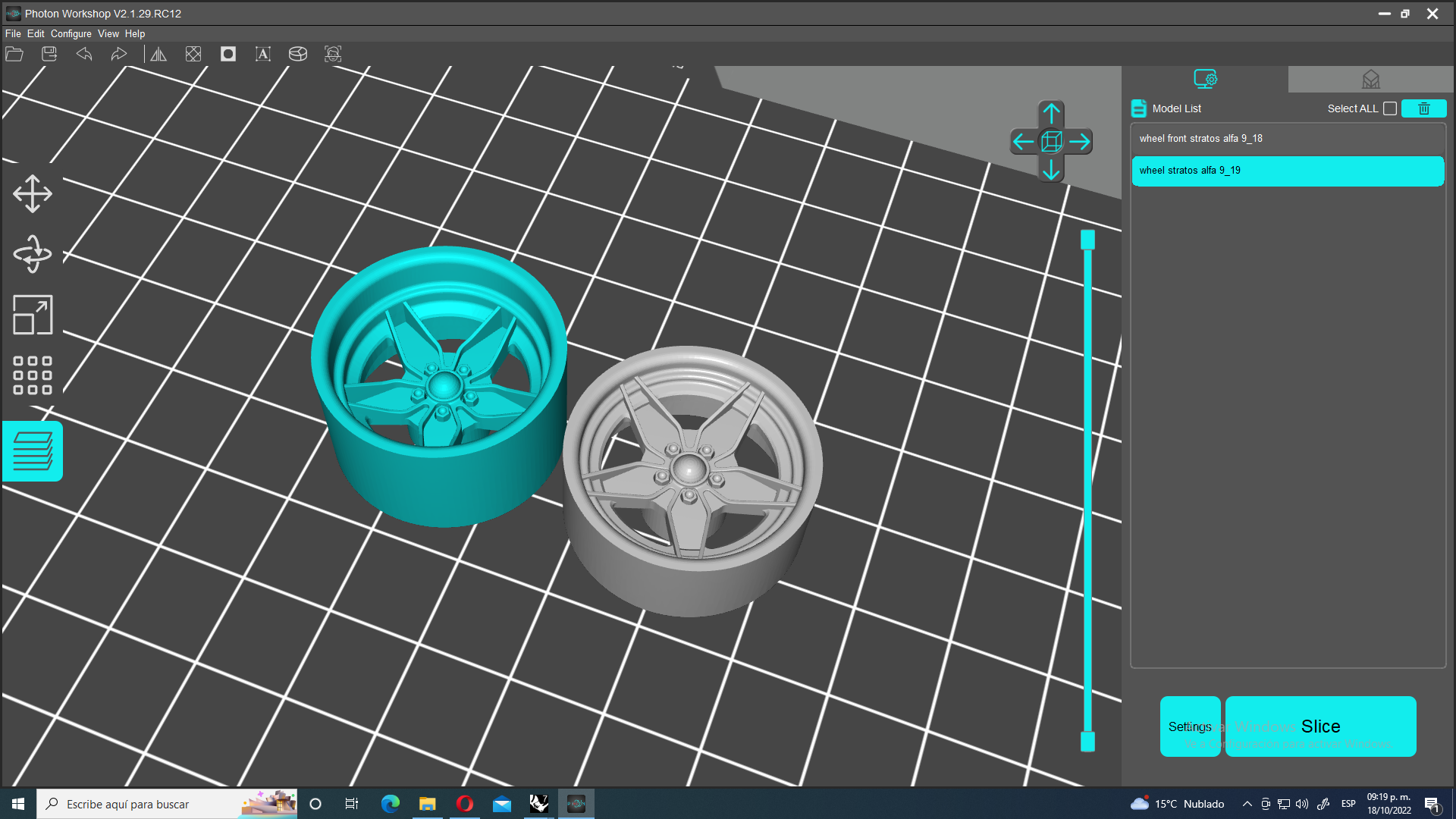Viewport: 1456px width, 819px height.
Task: Select the gray wheel model
Action: 692,481
